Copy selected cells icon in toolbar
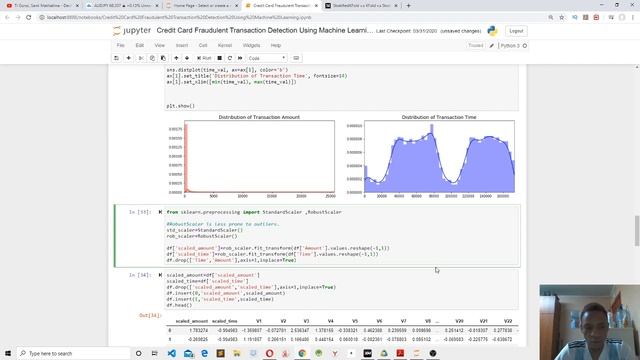This screenshot has width=640, height=360. (152, 58)
